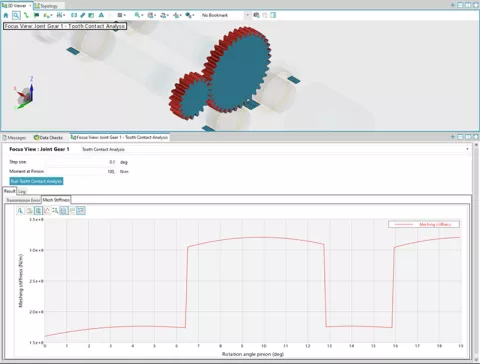
Task: Click the data points search icon in chart toolbar
Action: 55,211
